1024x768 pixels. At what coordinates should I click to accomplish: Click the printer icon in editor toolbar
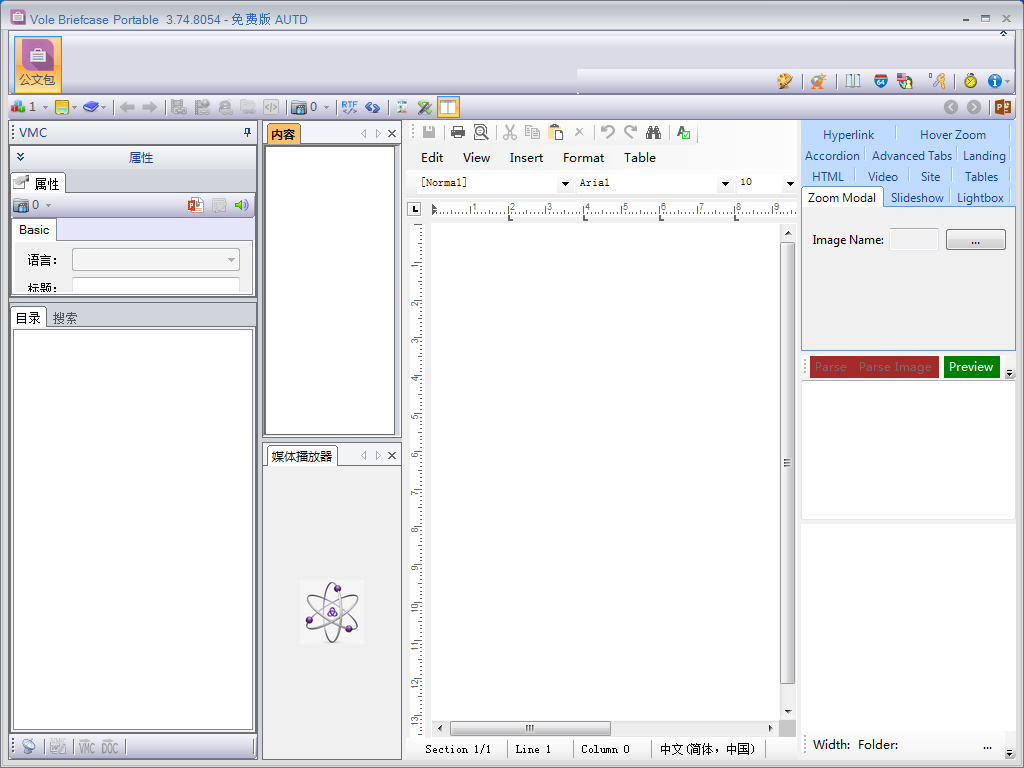pos(458,133)
